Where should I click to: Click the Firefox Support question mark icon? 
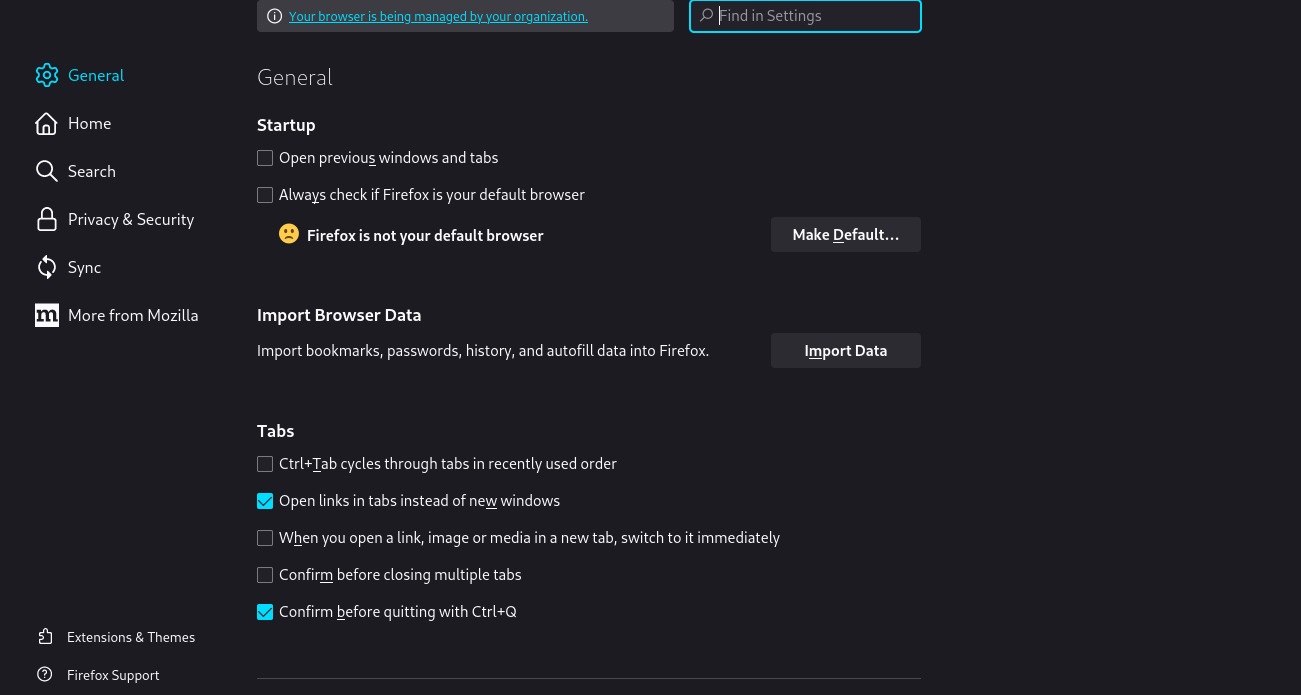point(44,674)
